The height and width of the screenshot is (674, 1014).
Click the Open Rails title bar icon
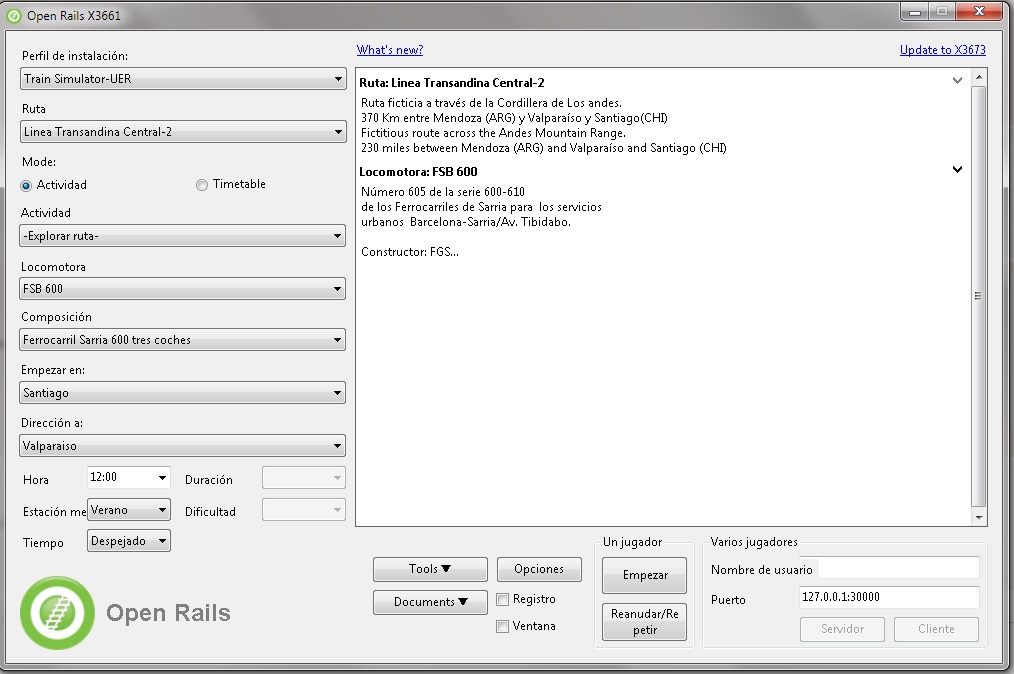pos(14,16)
